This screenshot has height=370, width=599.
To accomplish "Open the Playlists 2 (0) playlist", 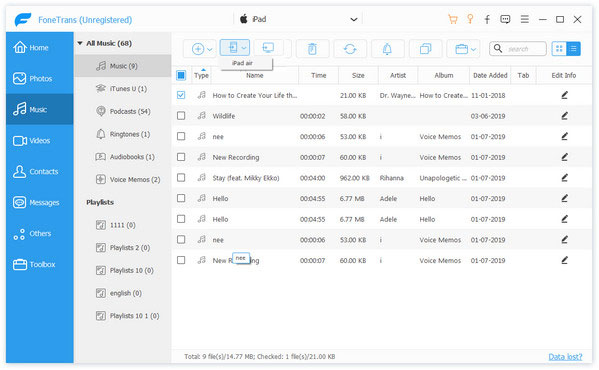I will click(123, 247).
